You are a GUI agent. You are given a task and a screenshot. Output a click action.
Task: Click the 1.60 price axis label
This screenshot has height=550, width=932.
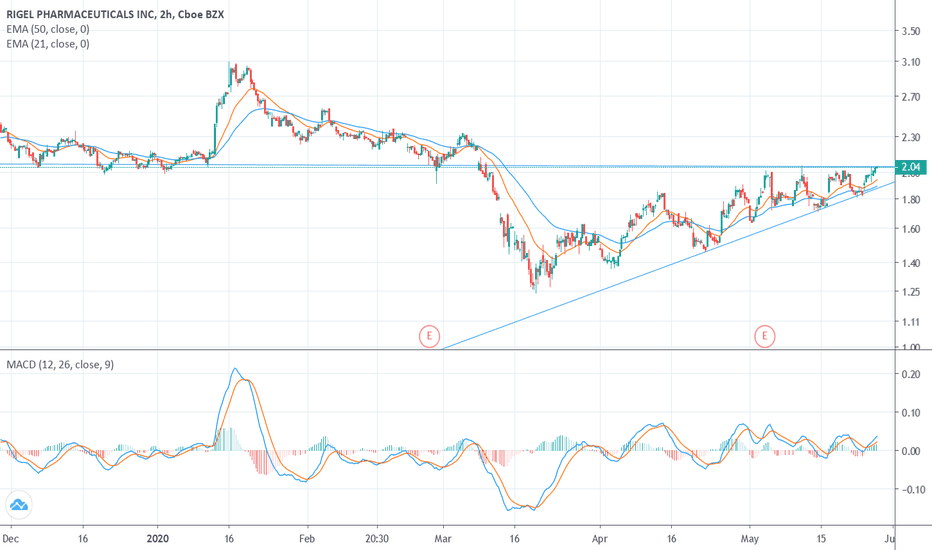click(x=911, y=229)
